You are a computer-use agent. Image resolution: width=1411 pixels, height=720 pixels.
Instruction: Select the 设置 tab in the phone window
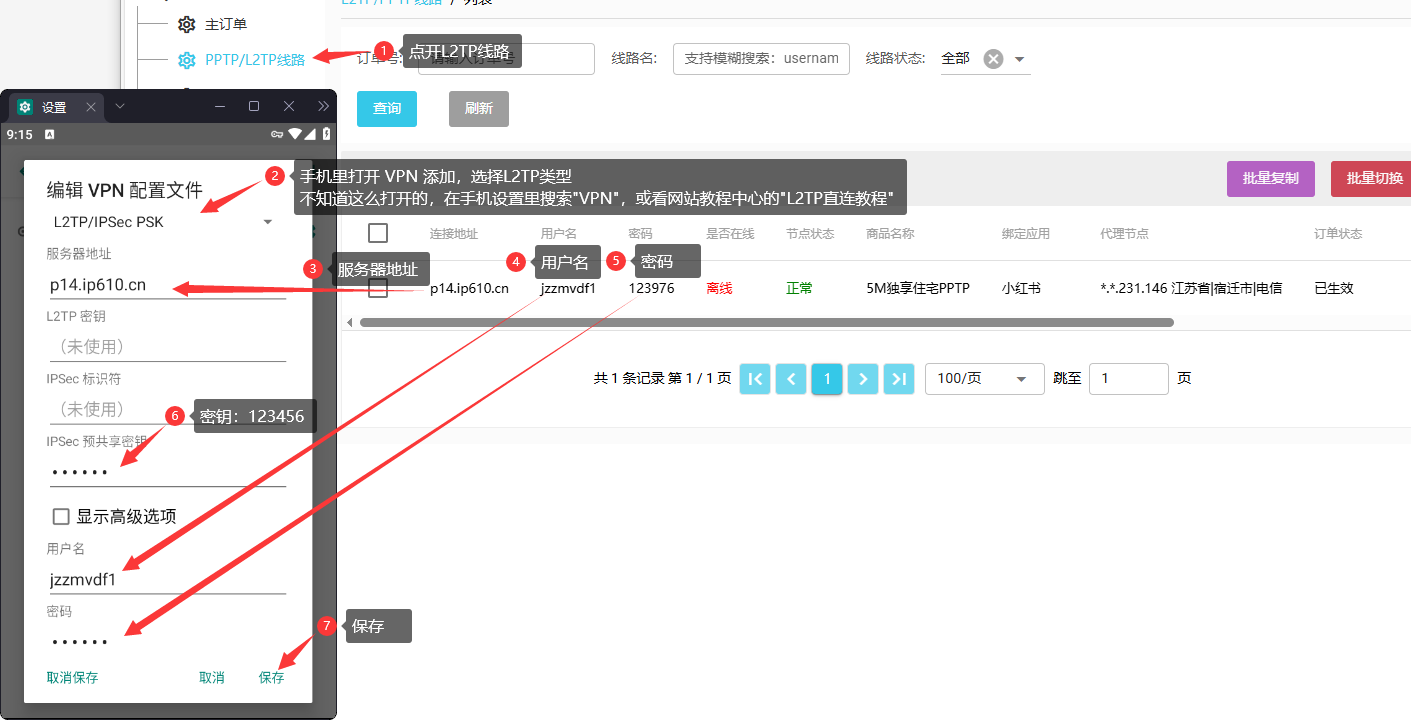pyautogui.click(x=54, y=106)
